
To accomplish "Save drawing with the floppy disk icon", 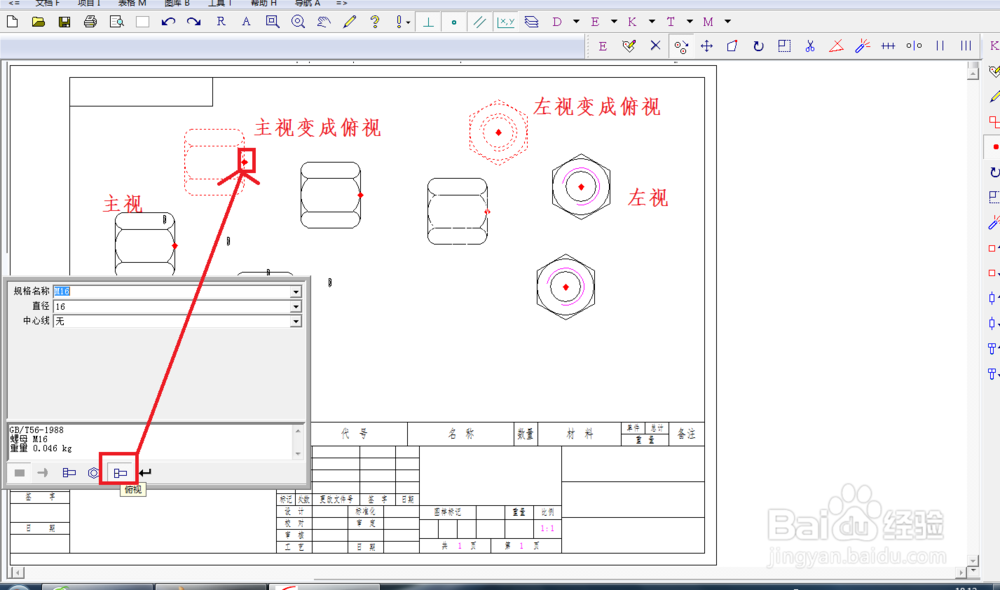I will [64, 22].
